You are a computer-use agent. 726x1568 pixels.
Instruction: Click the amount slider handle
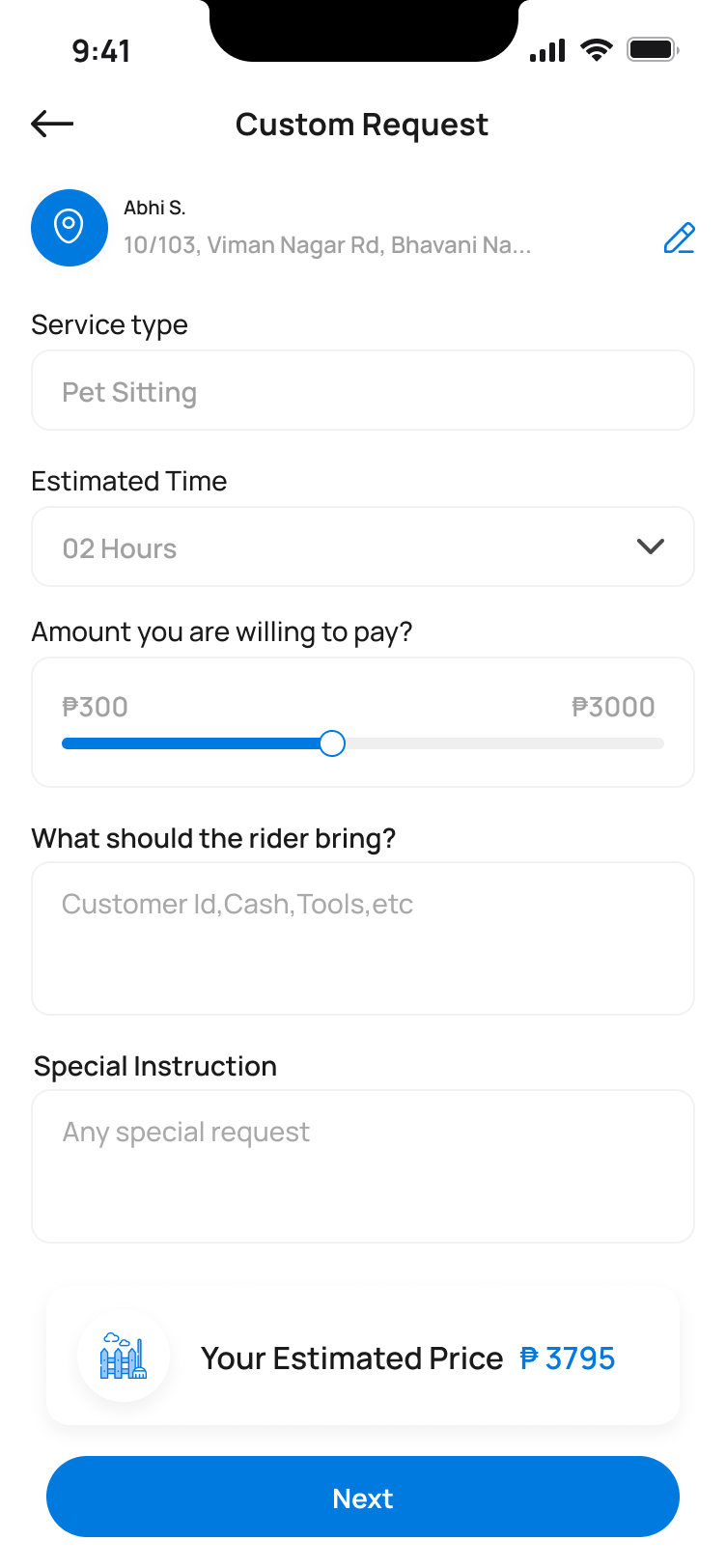pyautogui.click(x=332, y=743)
